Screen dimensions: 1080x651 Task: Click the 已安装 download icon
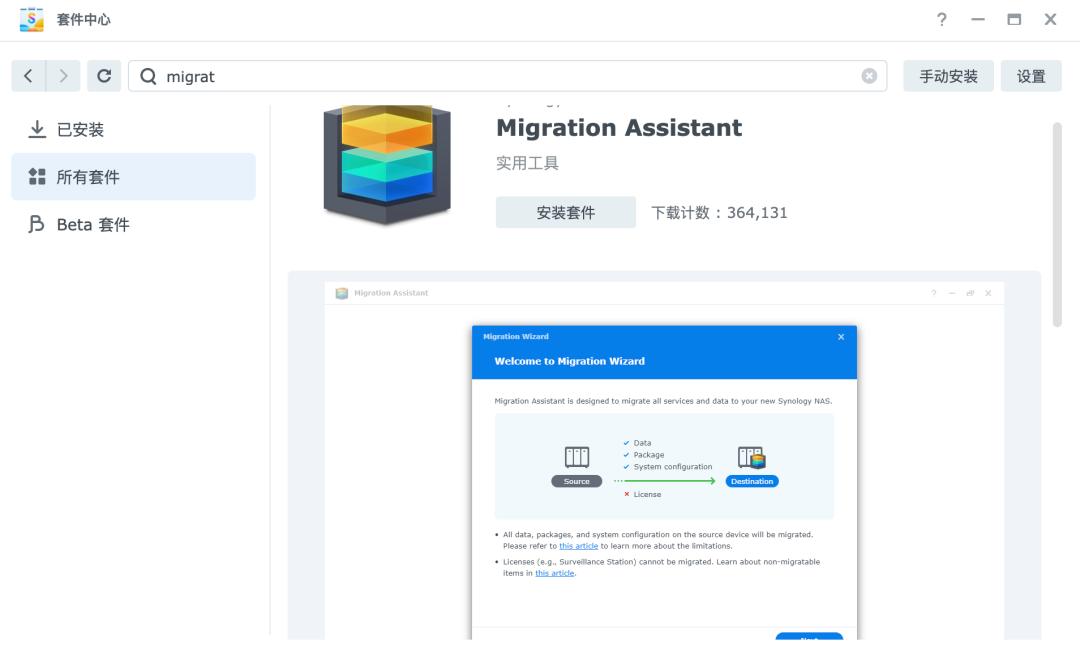pos(37,130)
